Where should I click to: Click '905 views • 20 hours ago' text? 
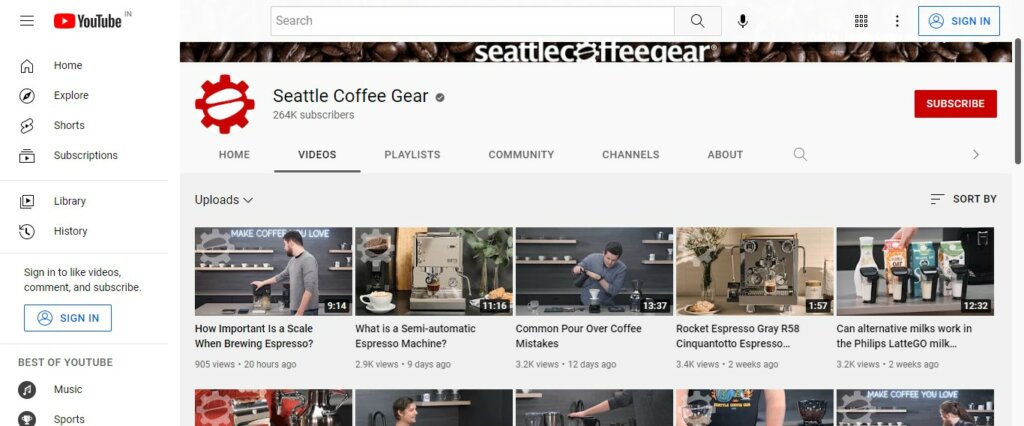coord(245,365)
